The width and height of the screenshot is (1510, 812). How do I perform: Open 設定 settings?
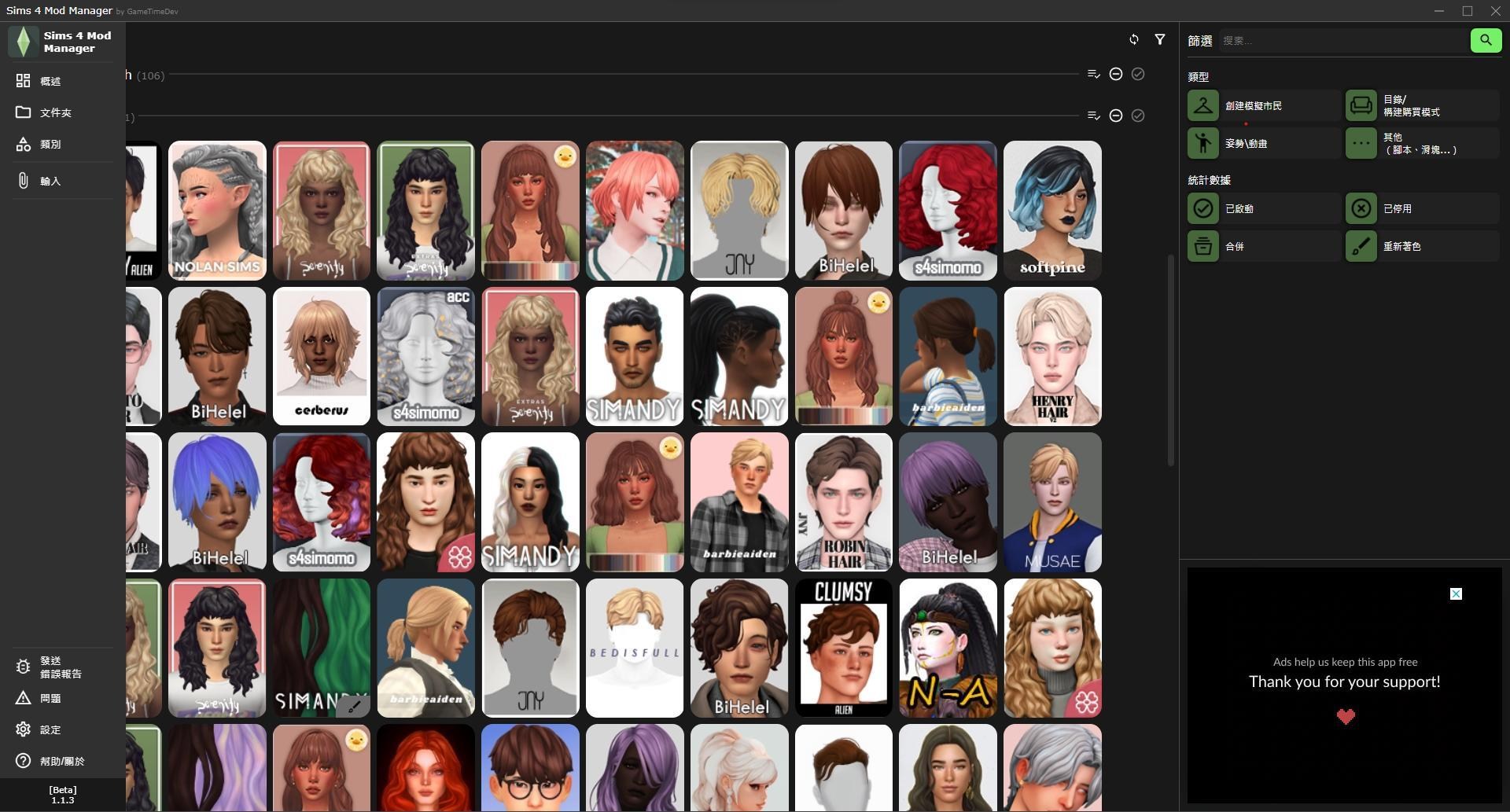click(x=50, y=729)
